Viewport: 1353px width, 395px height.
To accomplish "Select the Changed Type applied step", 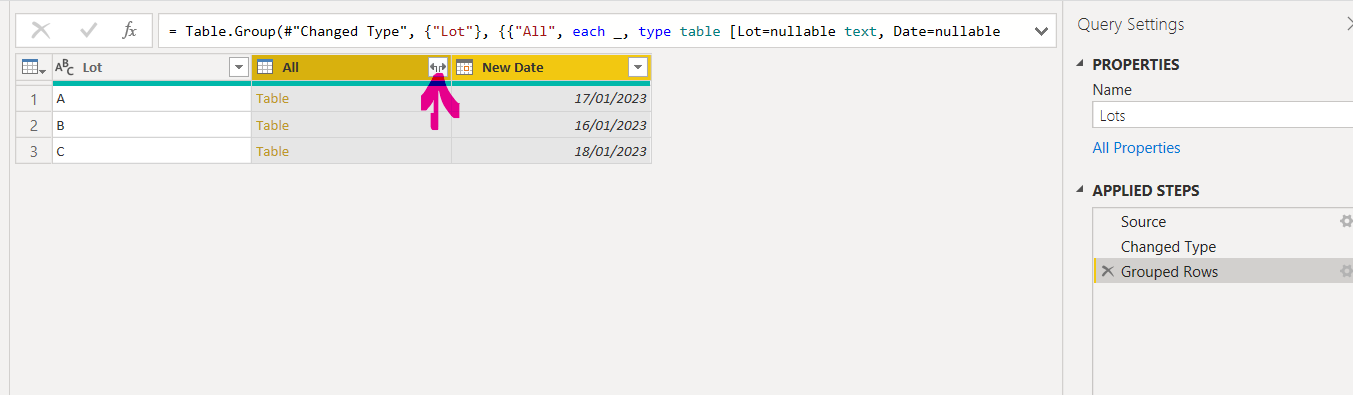I will click(1168, 247).
